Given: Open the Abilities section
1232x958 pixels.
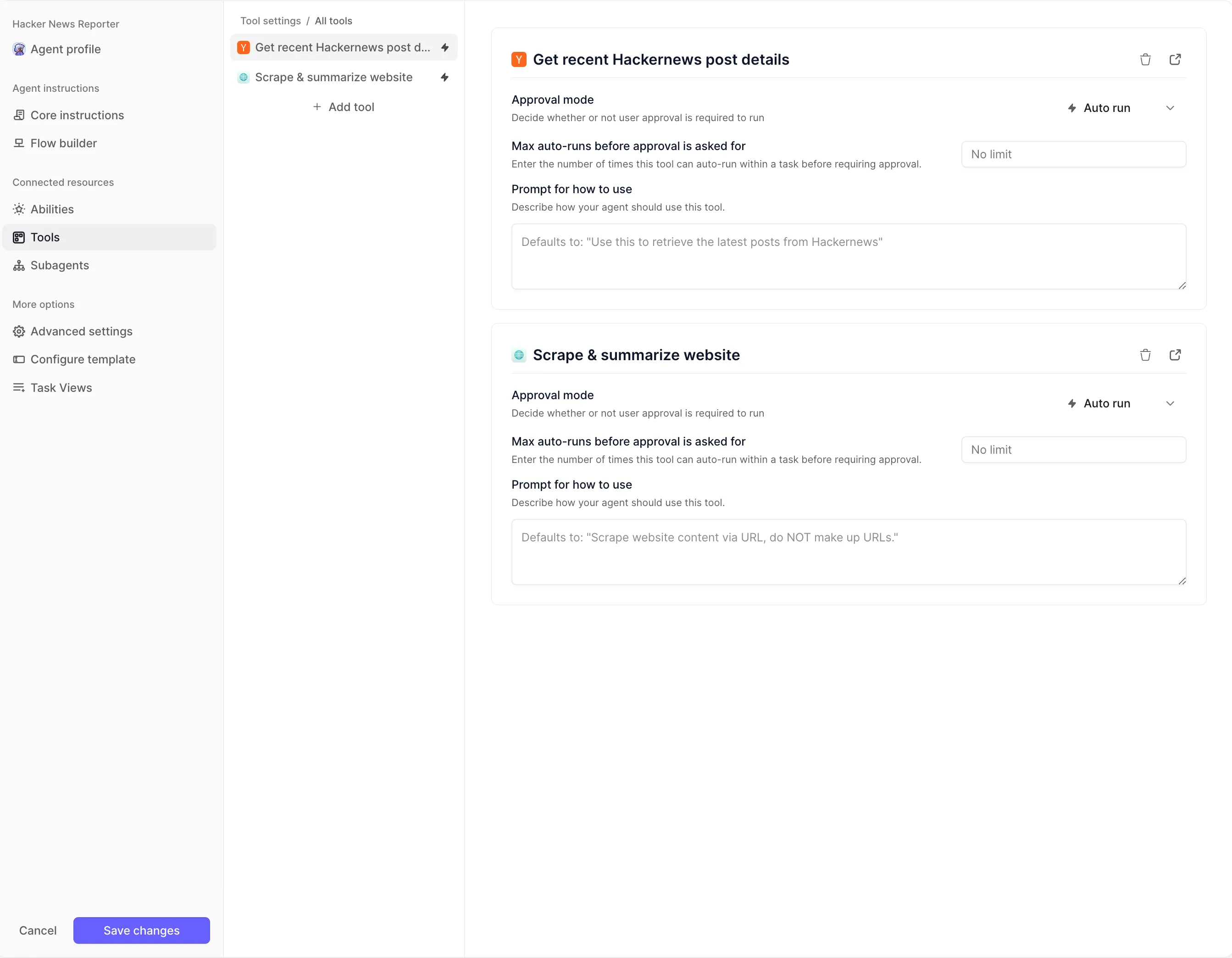Looking at the screenshot, I should click(x=52, y=209).
